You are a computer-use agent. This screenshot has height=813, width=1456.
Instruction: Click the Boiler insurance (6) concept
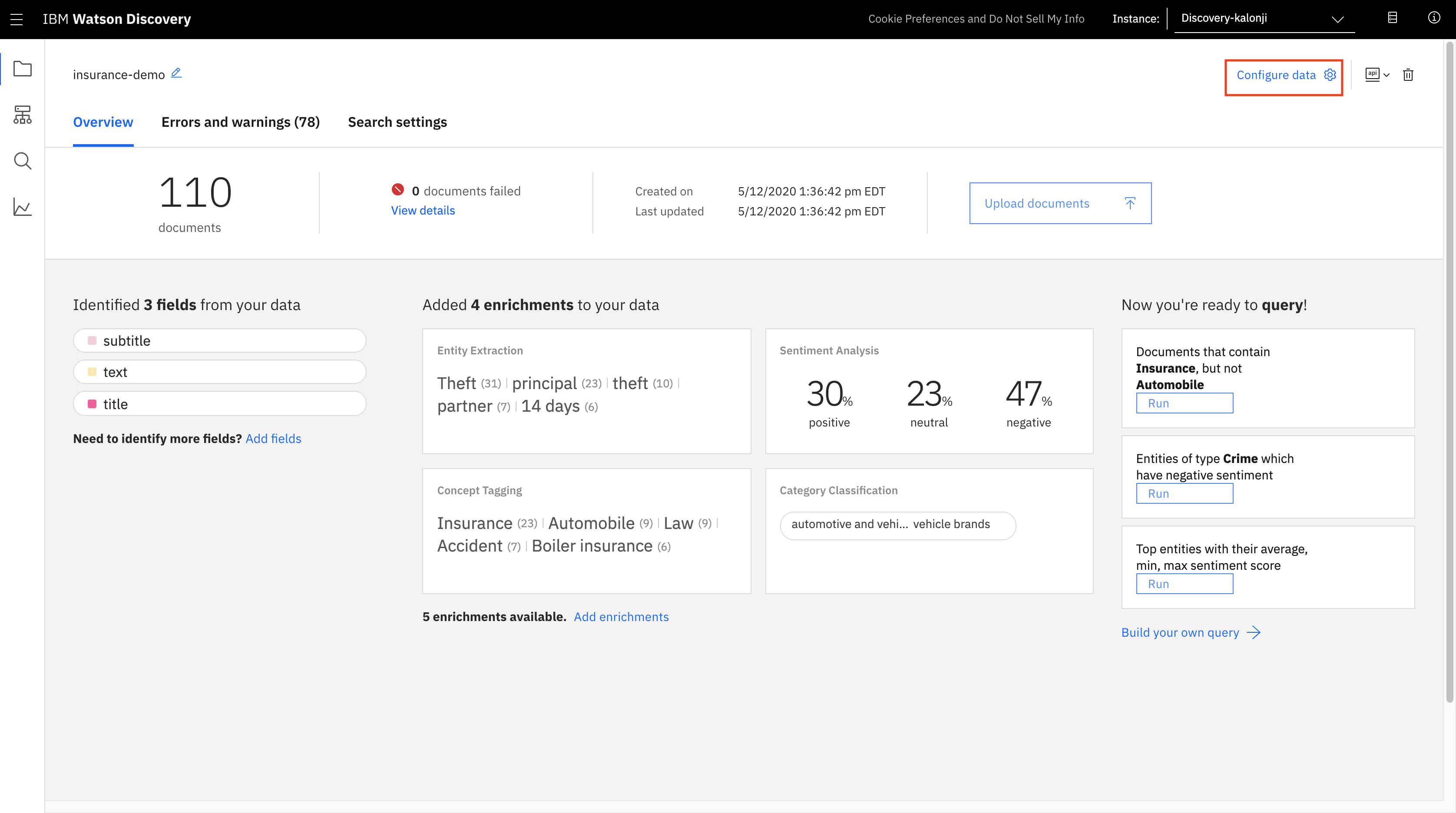[x=601, y=546]
